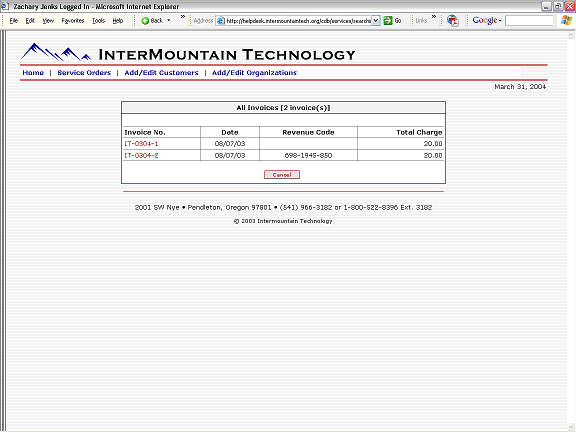The image size is (576, 432).
Task: Focus the Google search input field
Action: (x=529, y=21)
